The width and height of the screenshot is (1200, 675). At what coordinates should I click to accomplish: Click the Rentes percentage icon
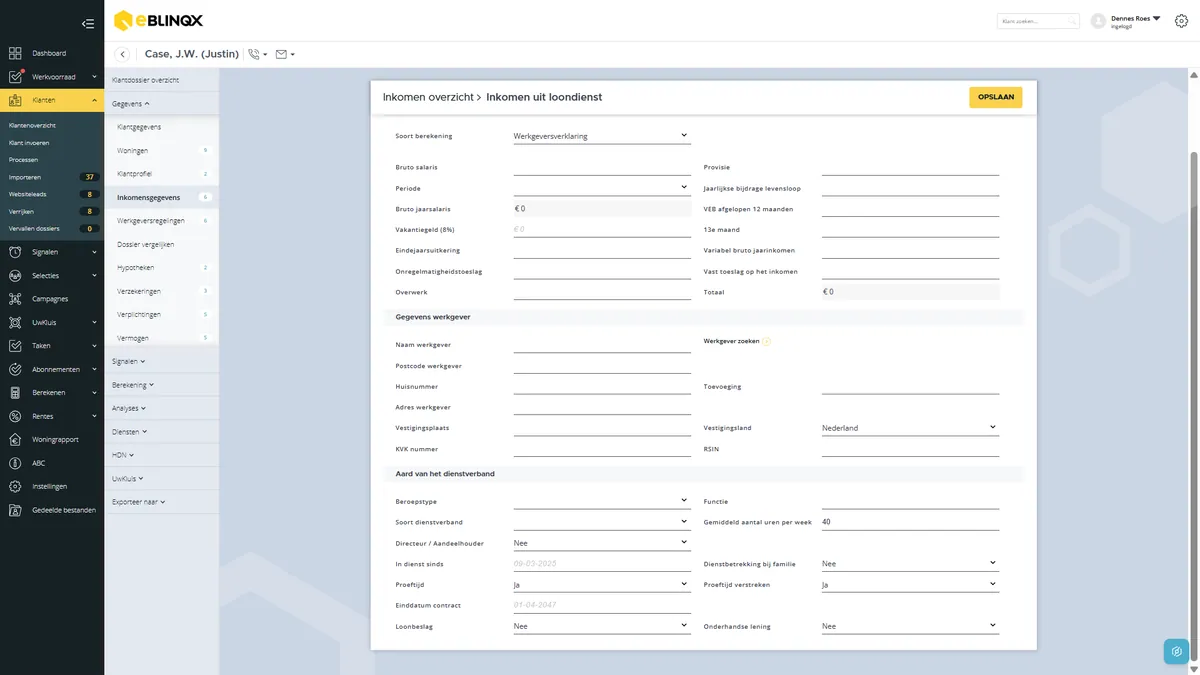coord(15,416)
